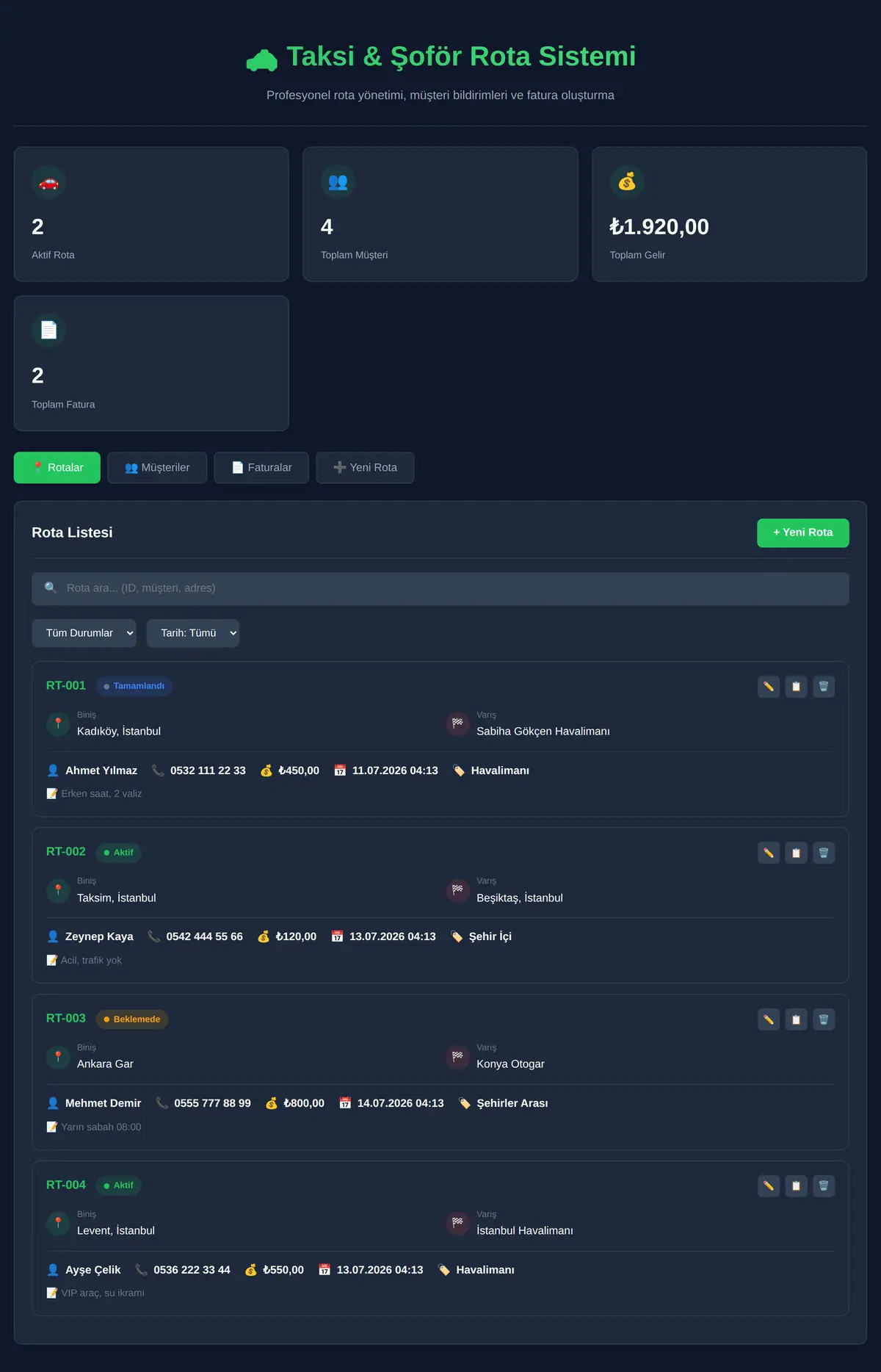Click the money bag icon on Toplam Gelir card
Image resolution: width=881 pixels, height=1372 pixels.
pos(627,182)
